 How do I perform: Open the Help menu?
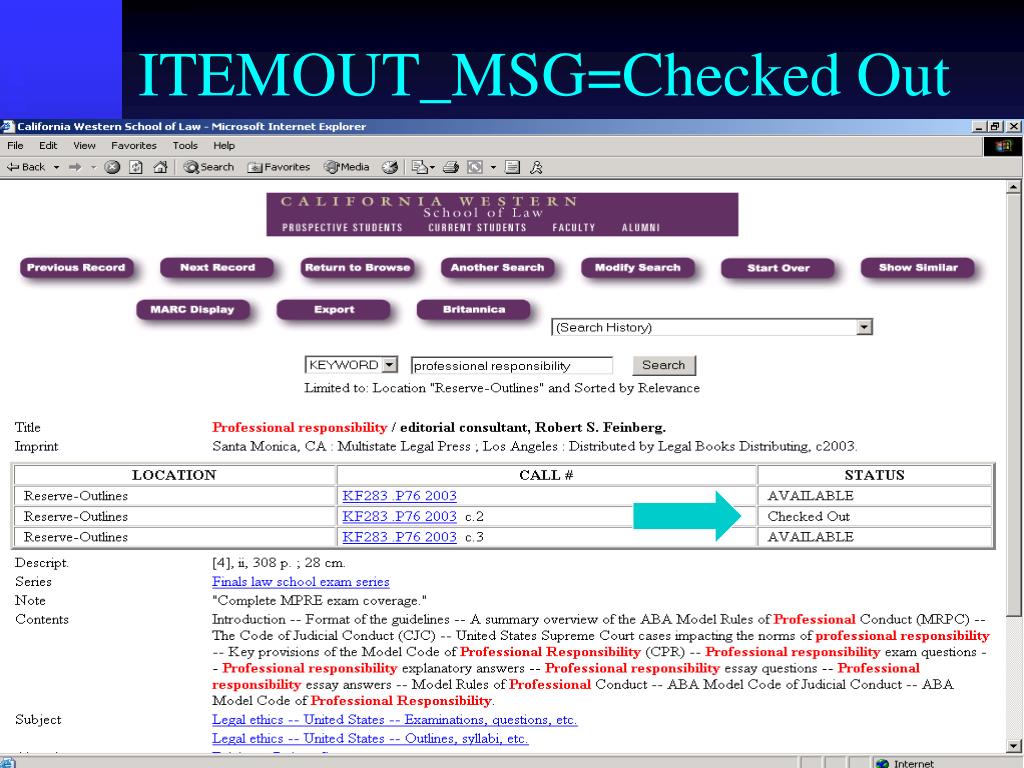pos(224,146)
